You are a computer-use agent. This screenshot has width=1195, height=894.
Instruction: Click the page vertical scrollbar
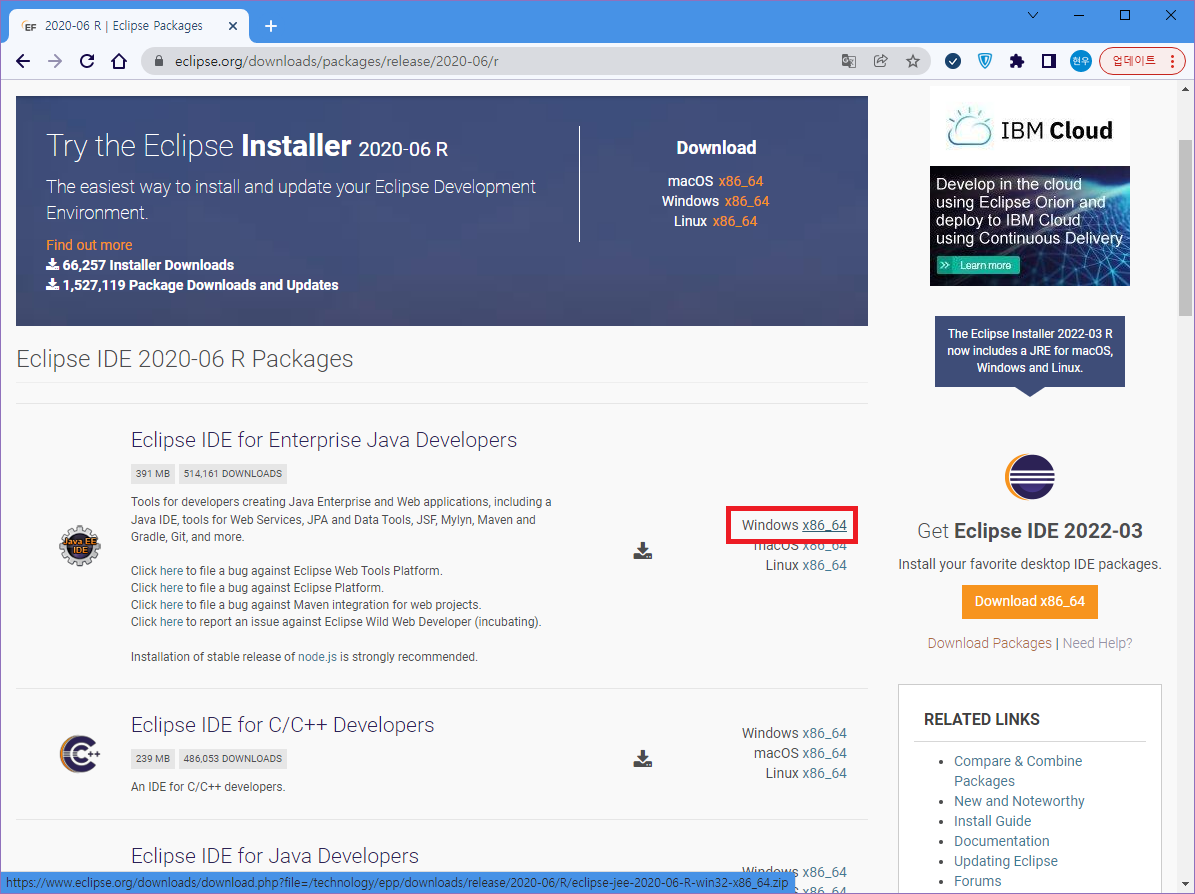[1185, 227]
